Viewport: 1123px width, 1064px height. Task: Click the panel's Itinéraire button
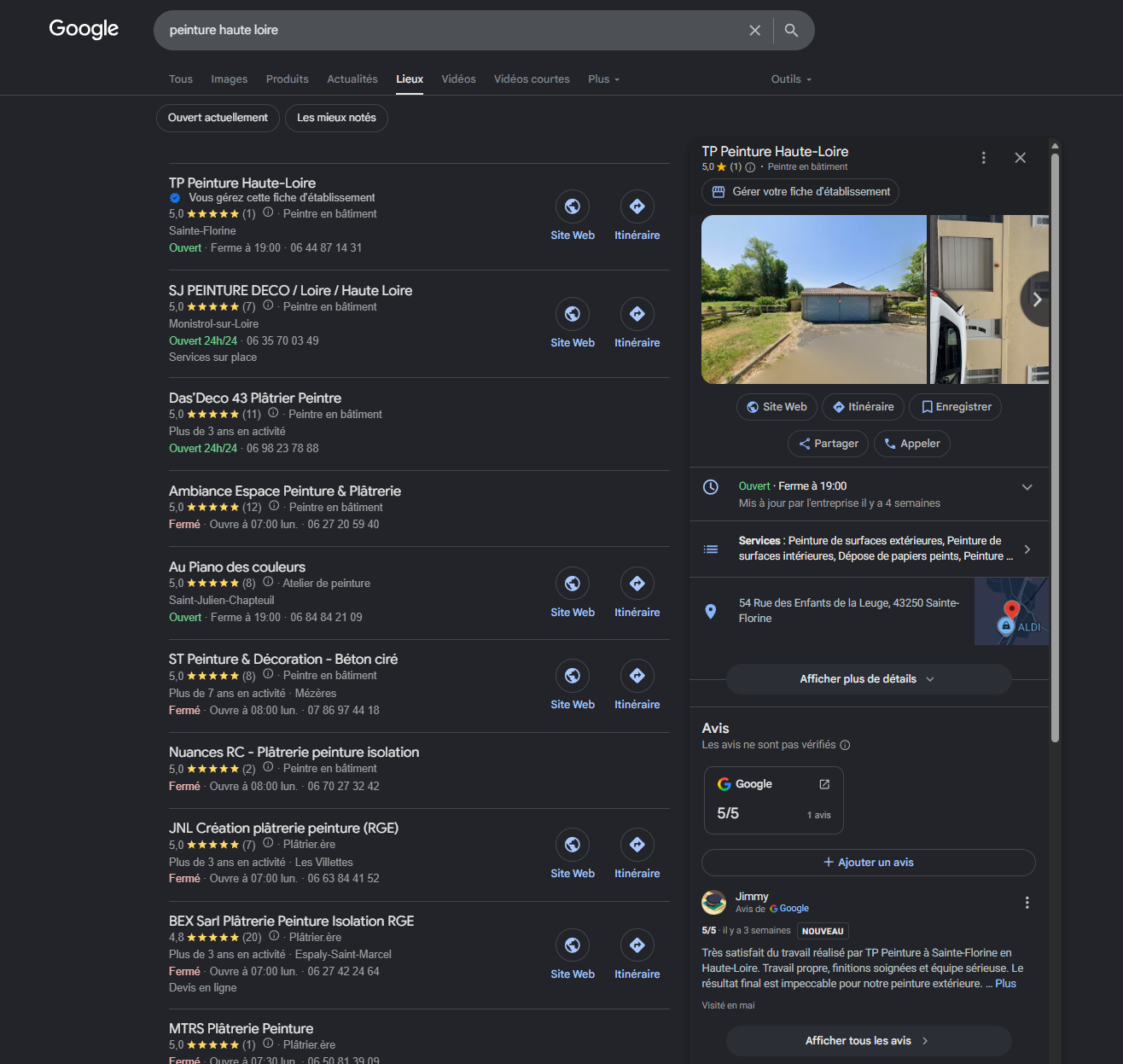[x=863, y=407]
